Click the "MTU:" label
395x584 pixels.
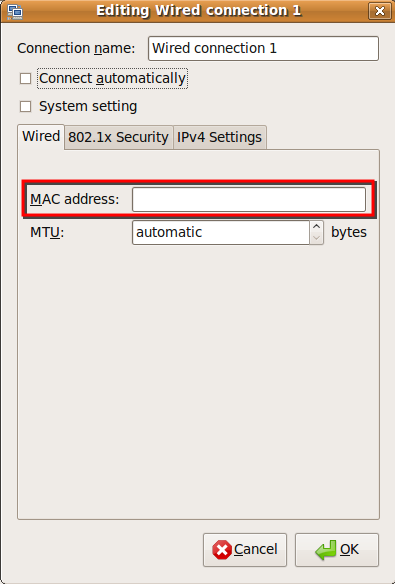[47, 232]
